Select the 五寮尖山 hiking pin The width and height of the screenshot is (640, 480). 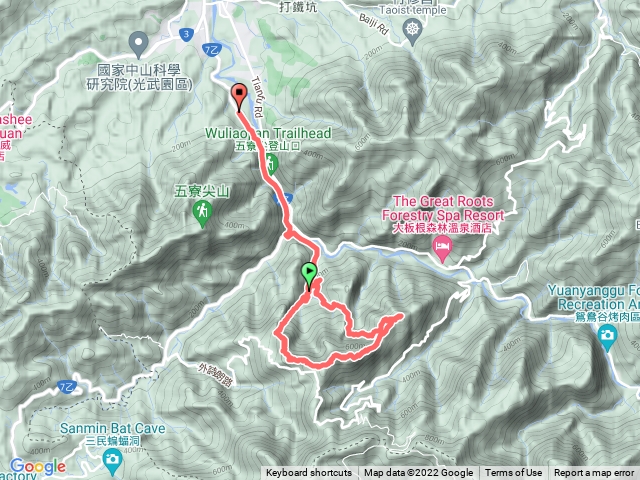click(202, 213)
